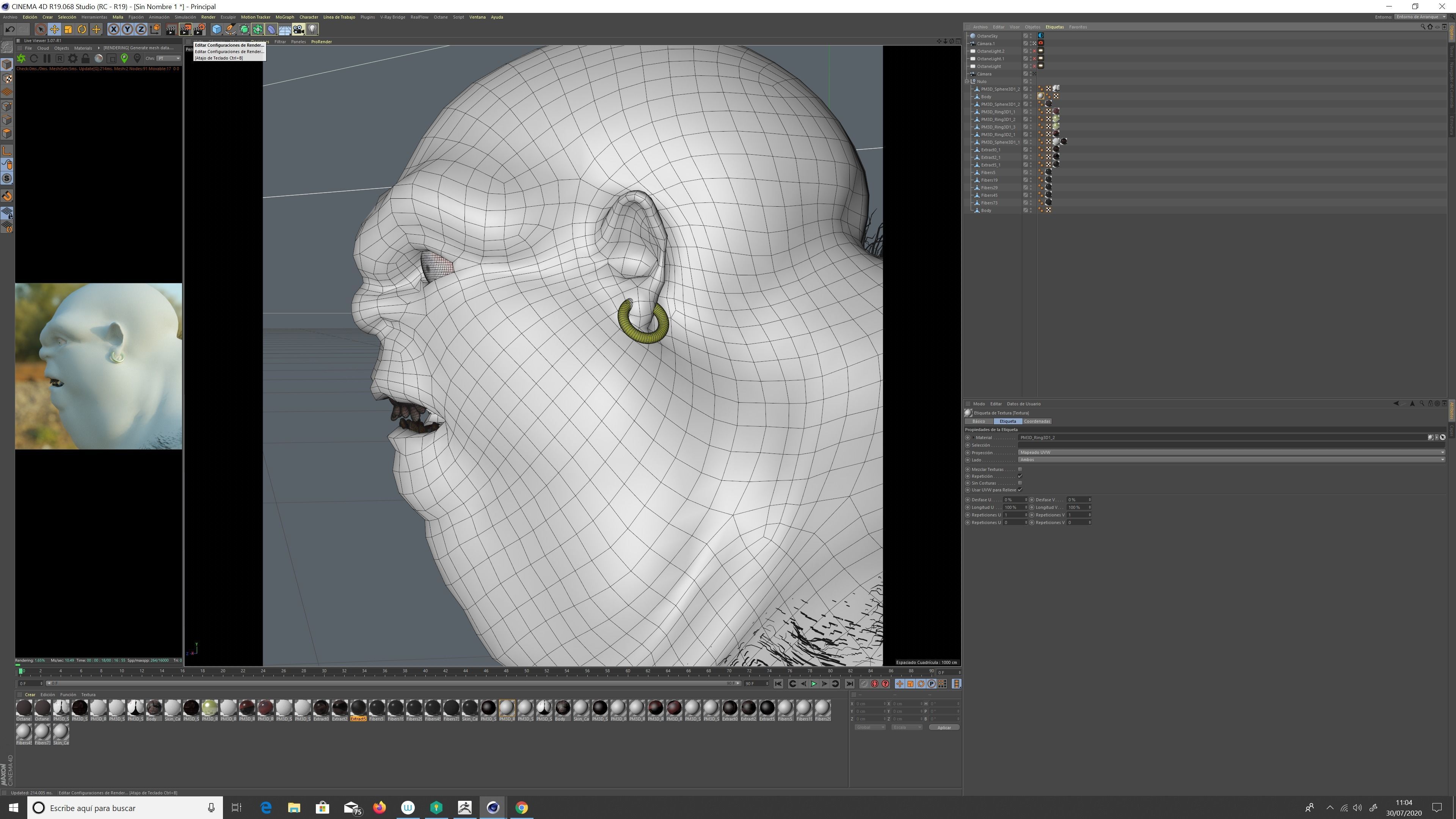
Task: Switch to the Coordenadas tab
Action: (1037, 421)
